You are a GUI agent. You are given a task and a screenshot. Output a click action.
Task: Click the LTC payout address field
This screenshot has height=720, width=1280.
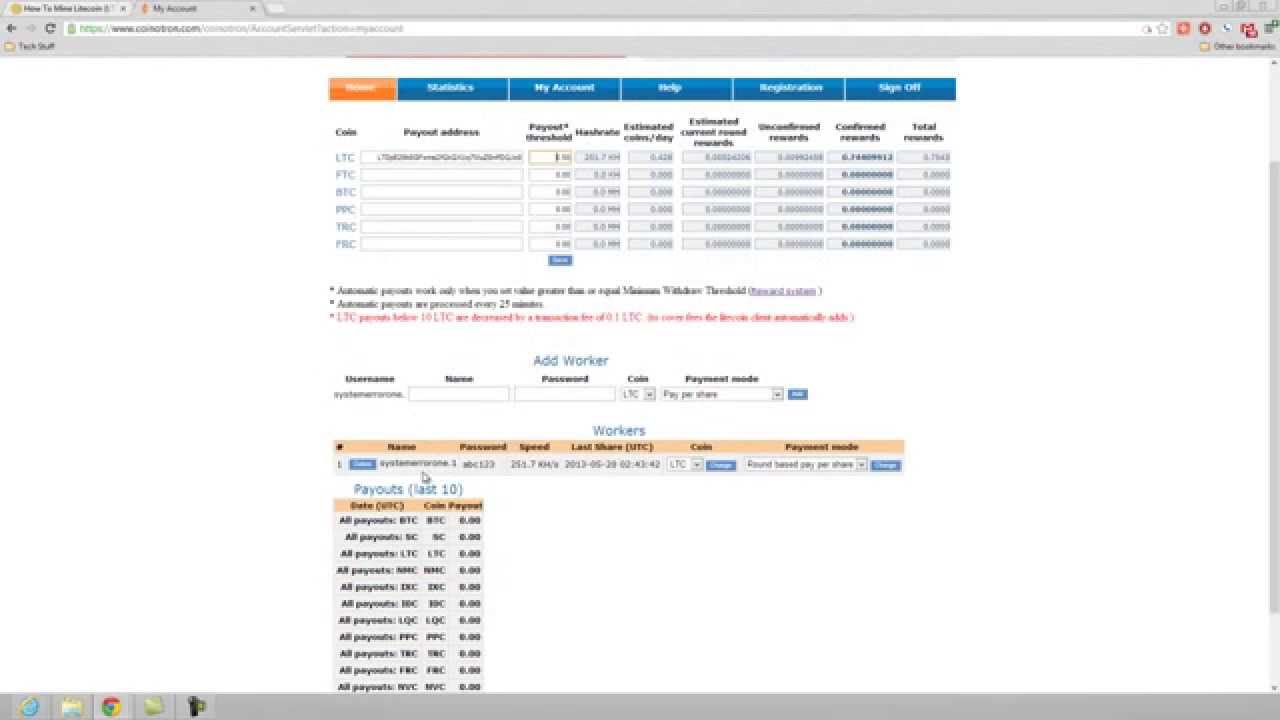click(441, 158)
